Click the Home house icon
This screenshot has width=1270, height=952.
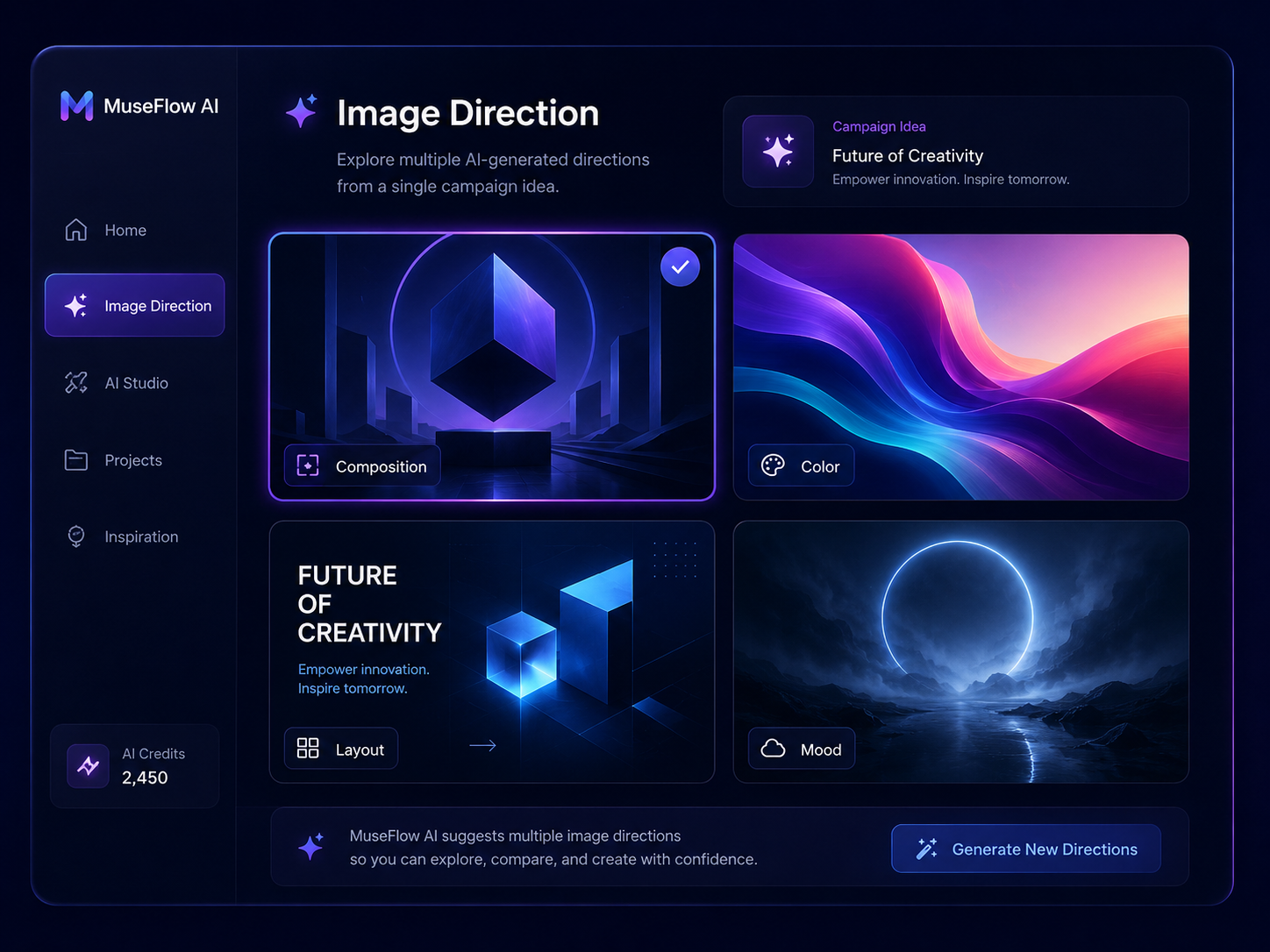76,230
